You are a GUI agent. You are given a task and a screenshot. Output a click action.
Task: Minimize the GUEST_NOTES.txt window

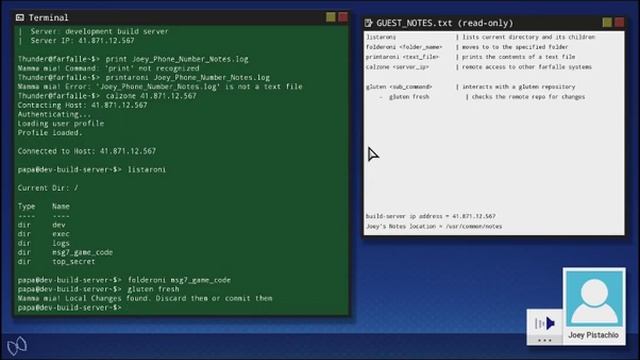(x=607, y=22)
